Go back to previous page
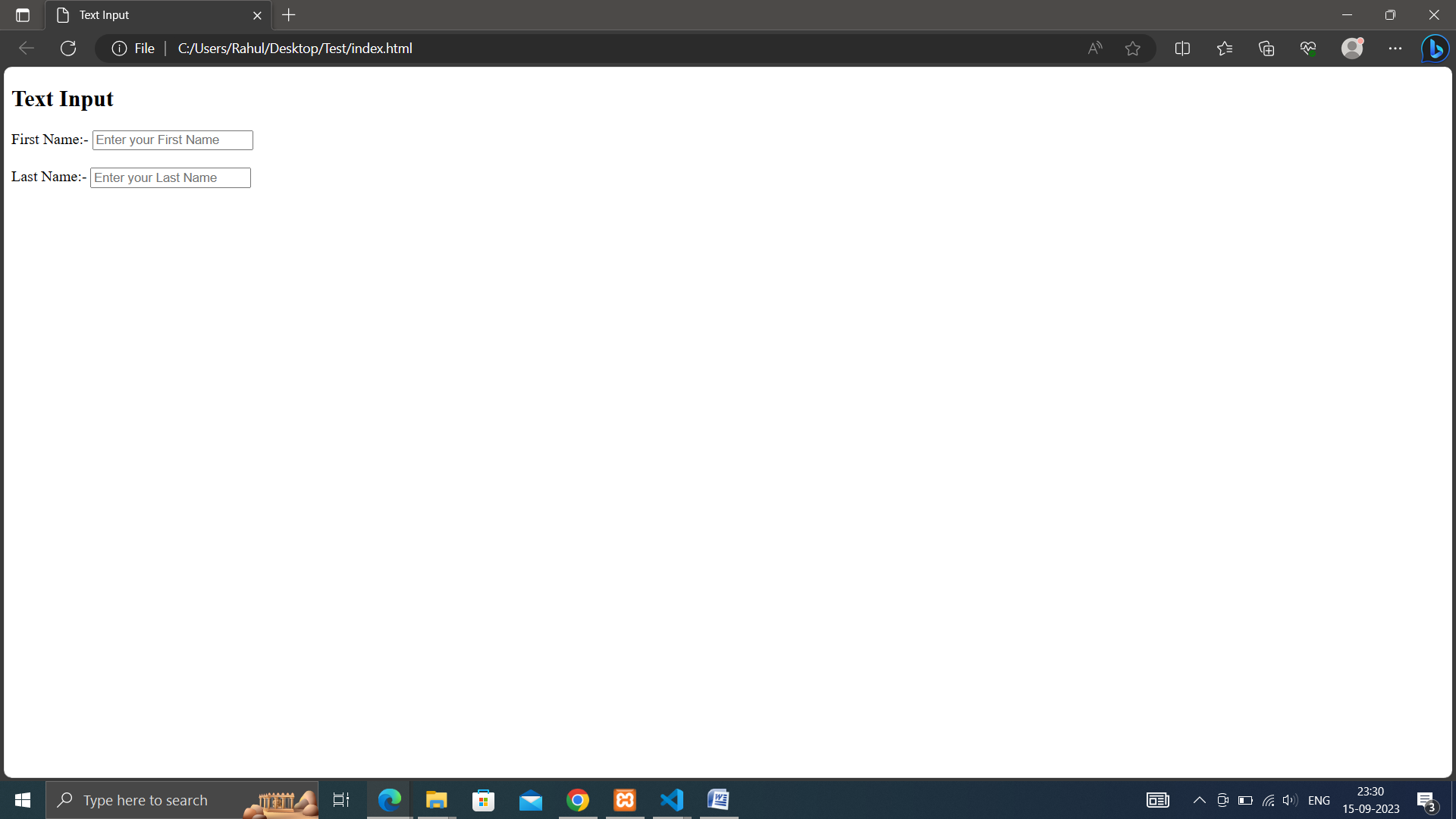Image resolution: width=1456 pixels, height=819 pixels. click(x=27, y=49)
